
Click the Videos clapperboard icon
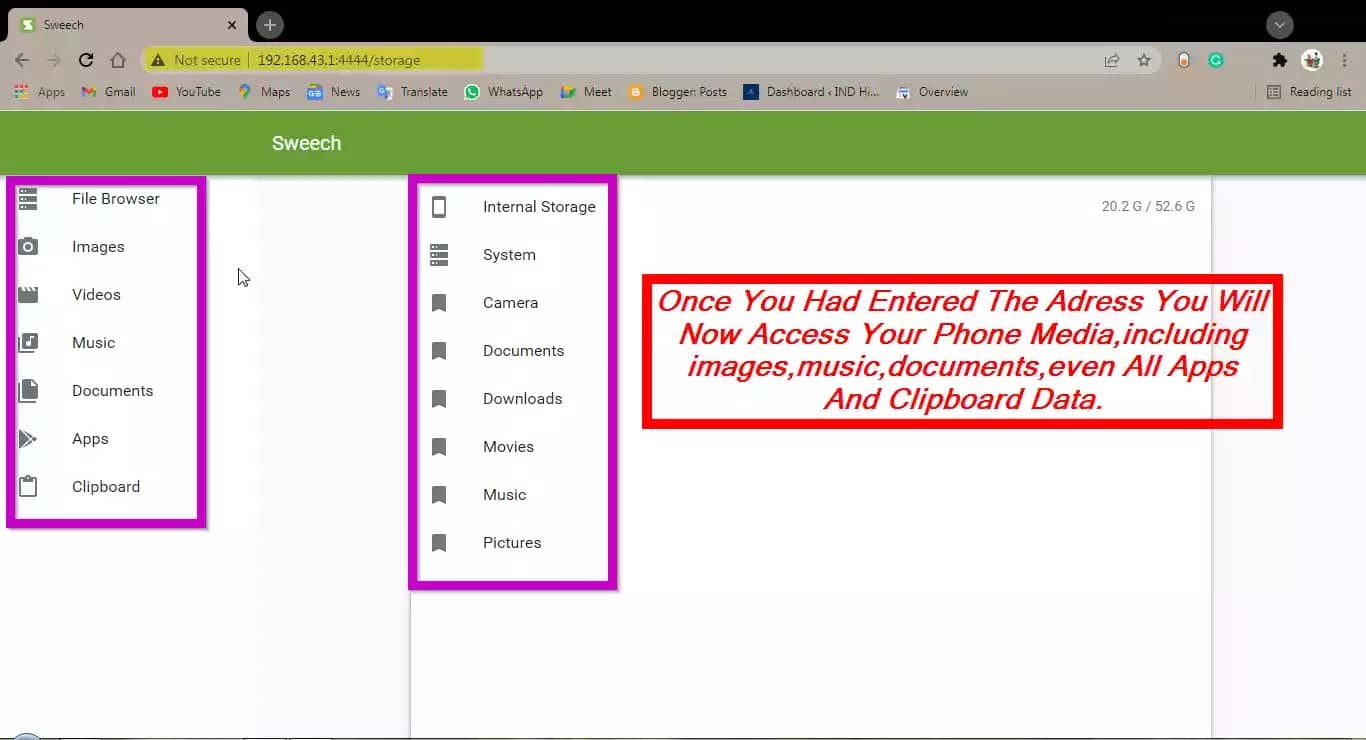pyautogui.click(x=28, y=295)
